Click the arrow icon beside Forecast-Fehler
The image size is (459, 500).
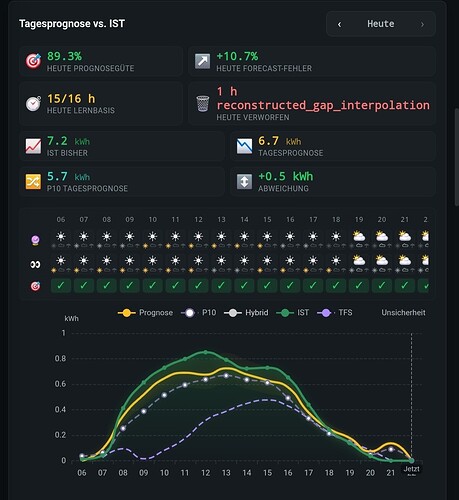click(x=203, y=61)
